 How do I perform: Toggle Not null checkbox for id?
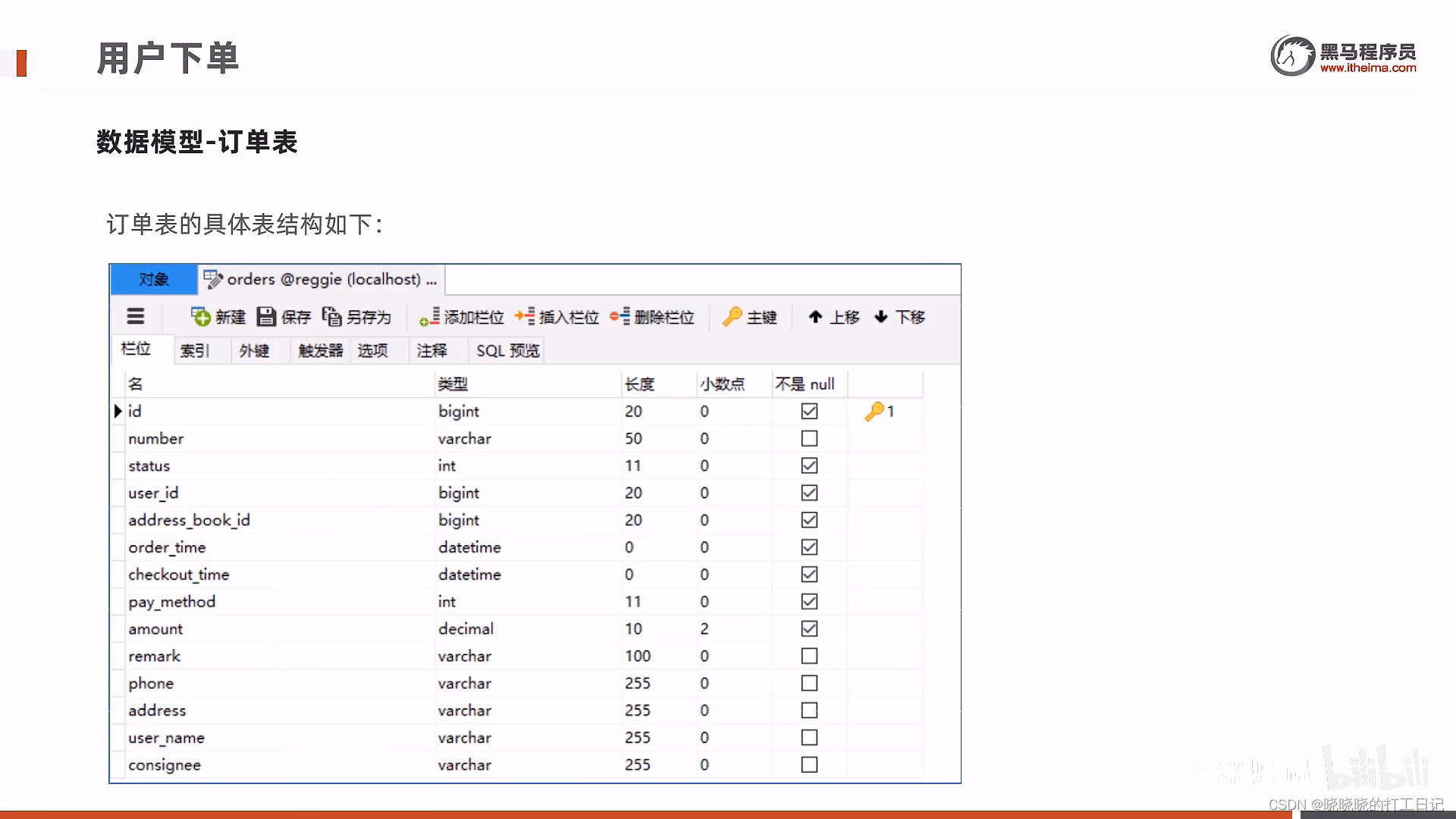[809, 411]
